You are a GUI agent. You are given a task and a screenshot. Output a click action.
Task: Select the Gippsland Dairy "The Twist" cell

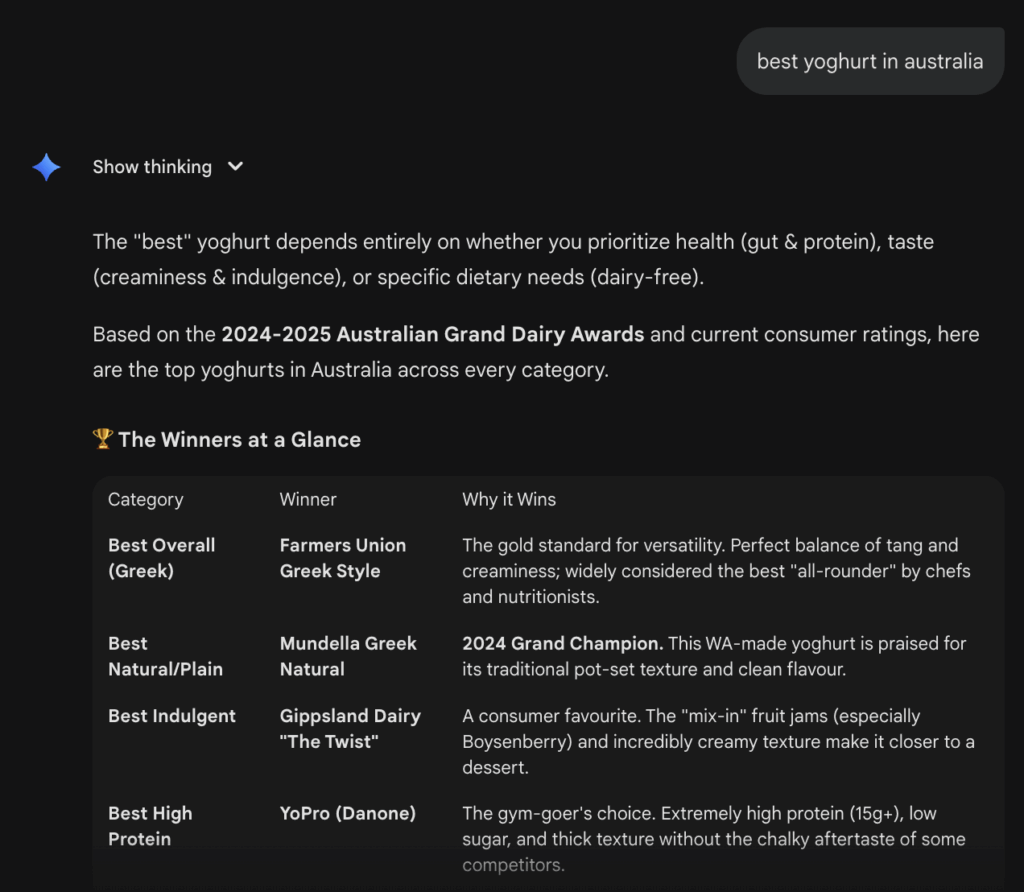point(349,728)
